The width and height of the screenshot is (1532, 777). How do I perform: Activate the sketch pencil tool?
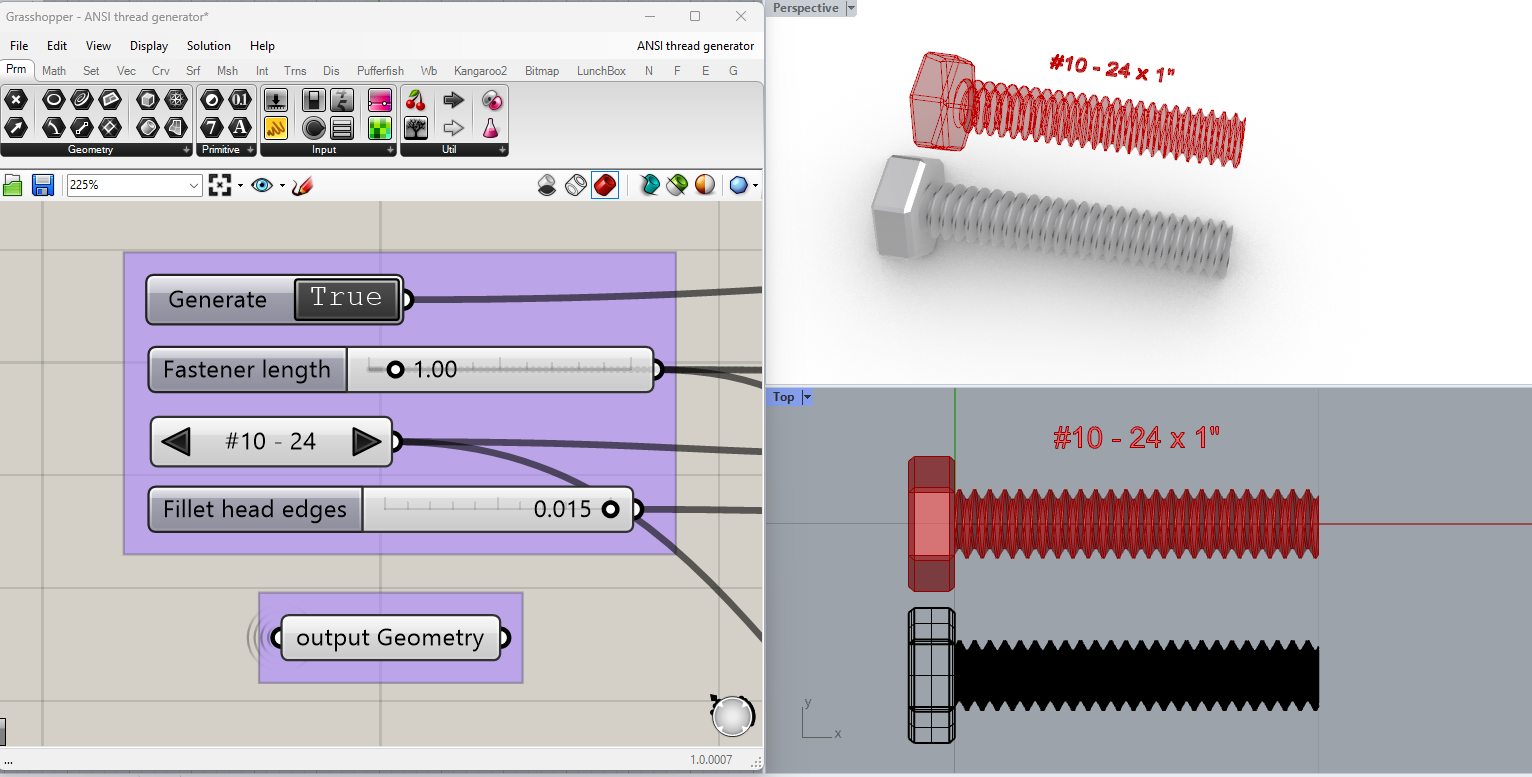303,185
